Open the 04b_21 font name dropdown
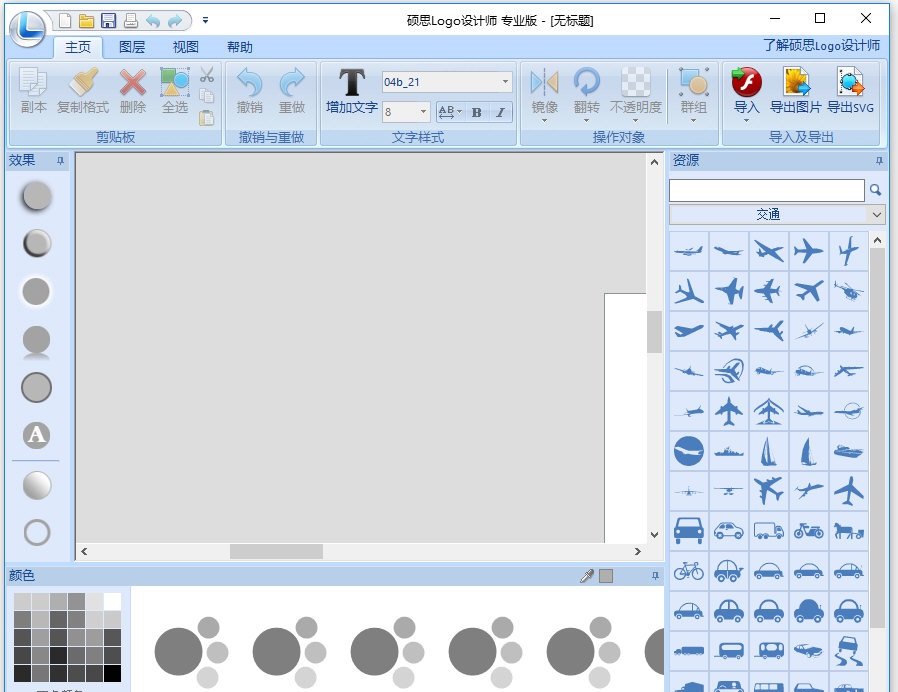The height and width of the screenshot is (692, 898). click(x=505, y=82)
